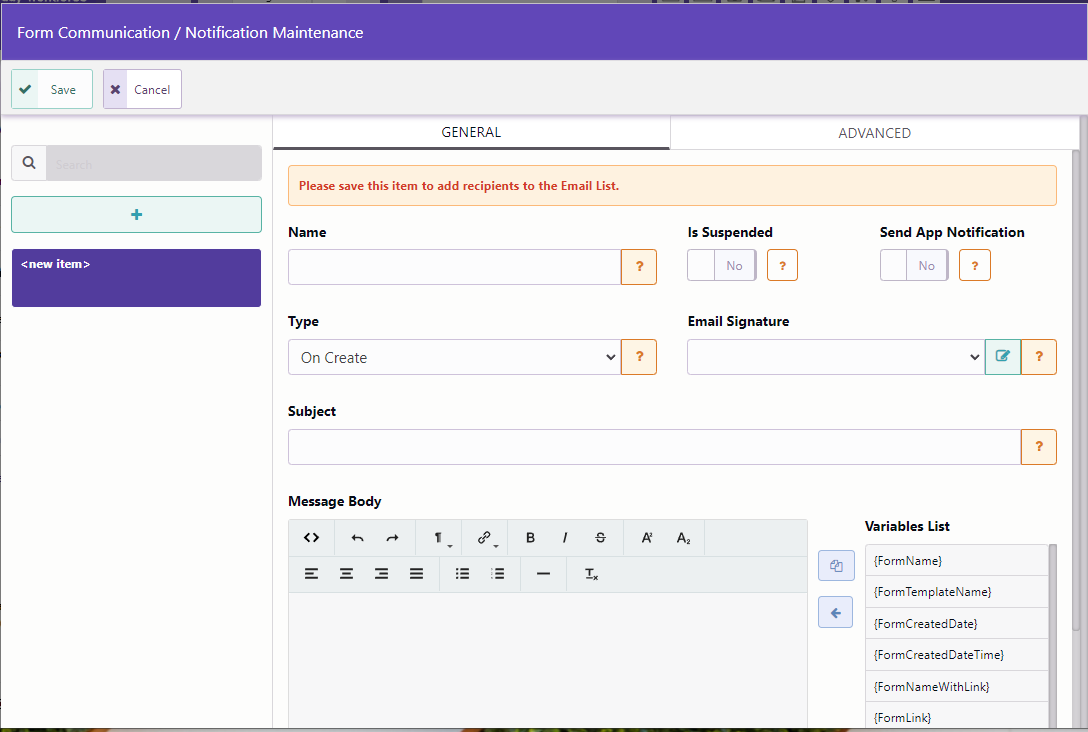Screen dimensions: 1088x732
Task: Align text left in editor
Action: coord(312,574)
